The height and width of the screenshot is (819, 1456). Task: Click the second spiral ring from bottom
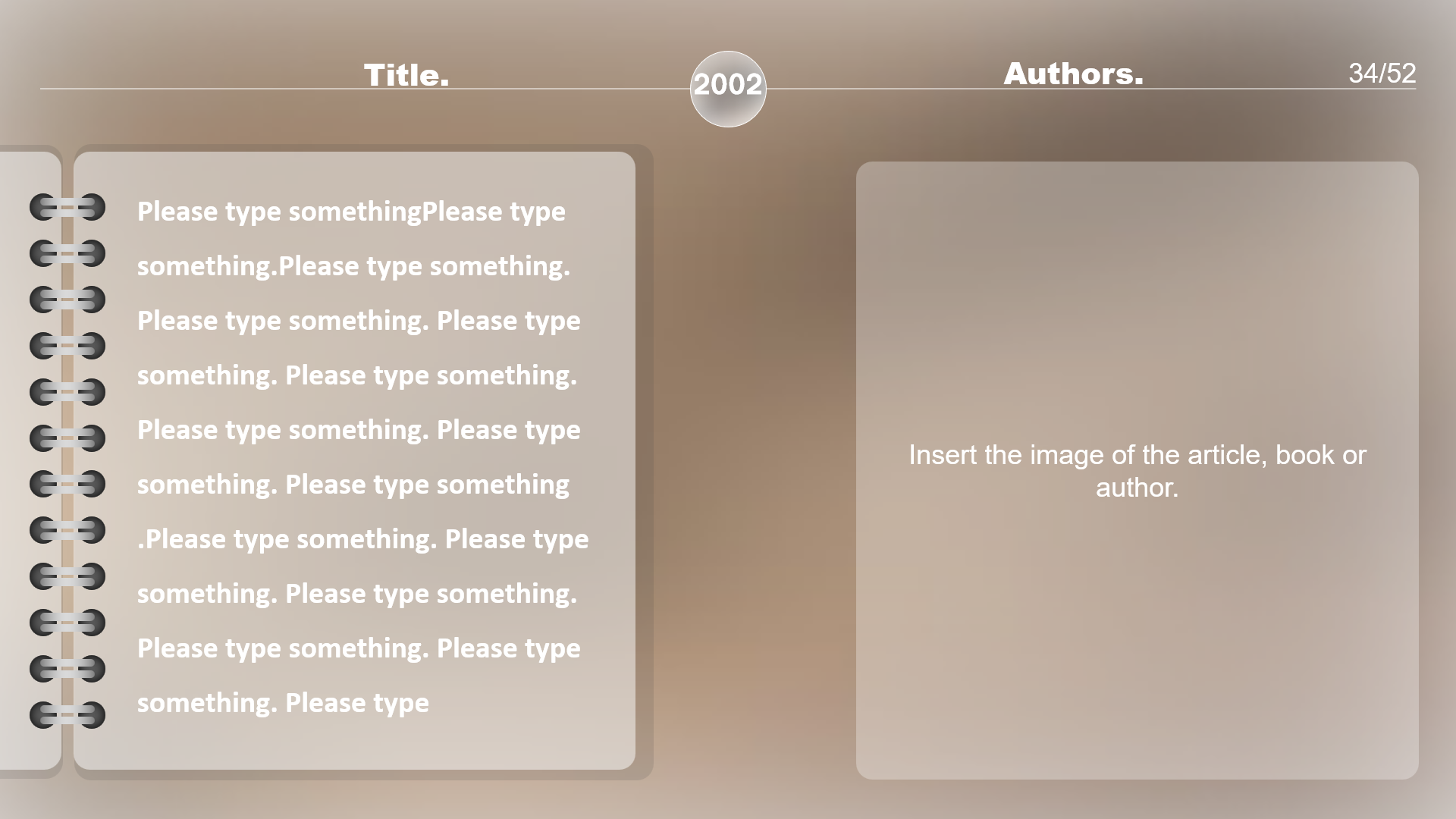(x=67, y=668)
